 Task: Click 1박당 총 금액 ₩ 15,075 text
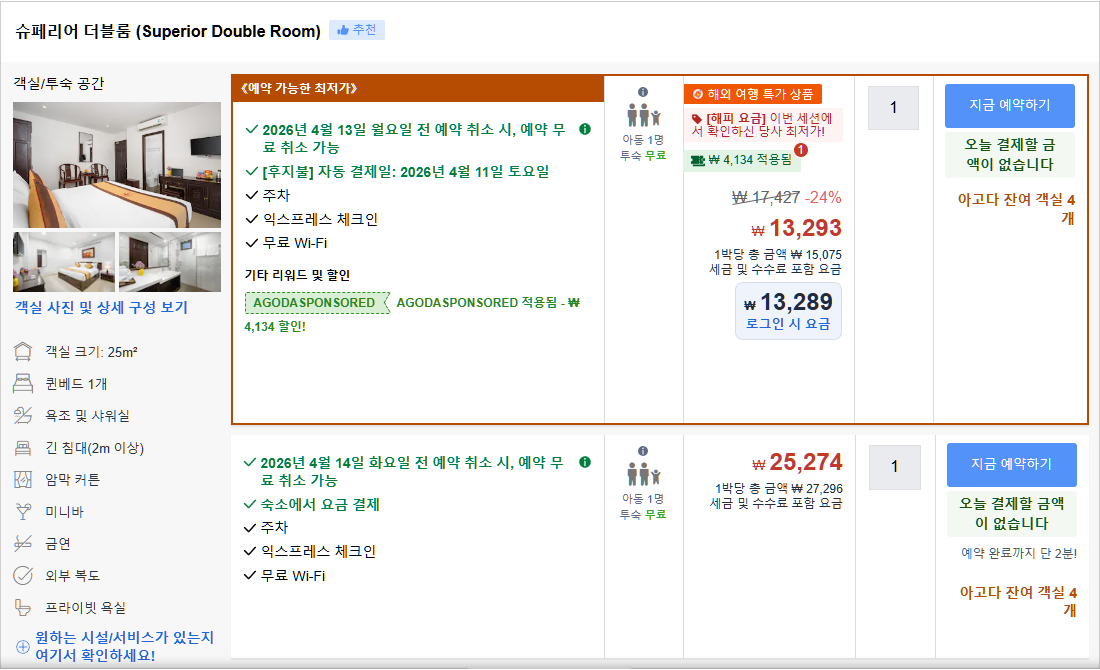point(777,255)
